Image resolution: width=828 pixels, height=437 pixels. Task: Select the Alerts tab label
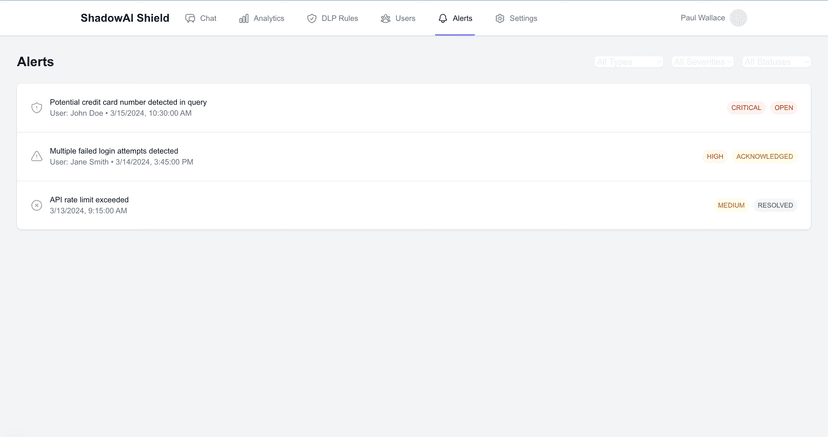(462, 18)
